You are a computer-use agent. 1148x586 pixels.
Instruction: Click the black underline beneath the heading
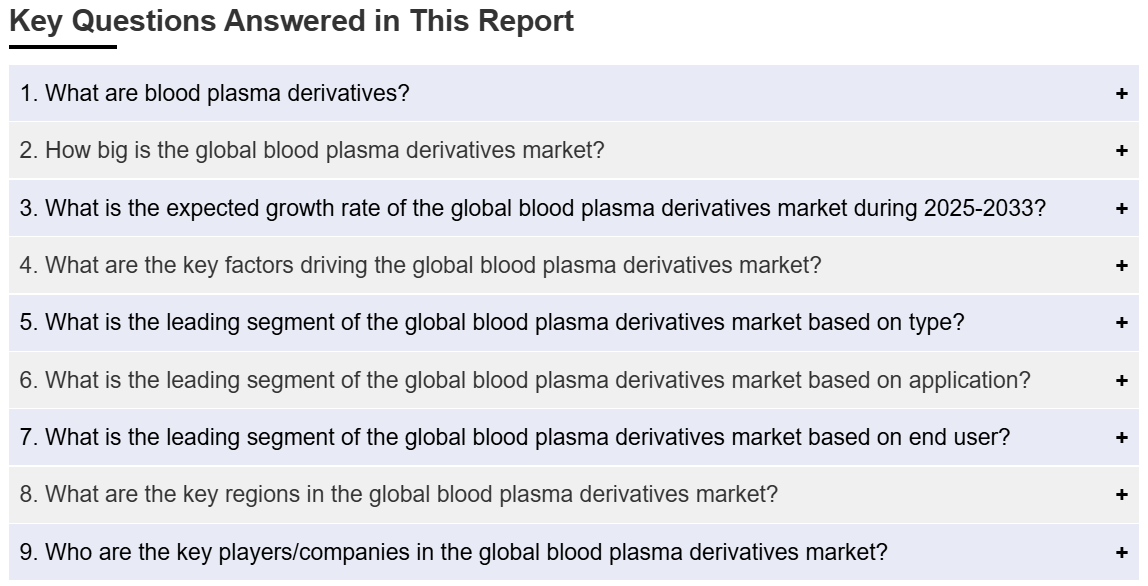63,47
